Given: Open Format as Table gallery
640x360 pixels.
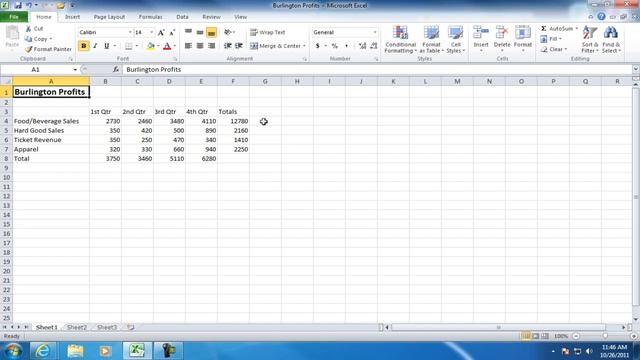Looking at the screenshot, I should pos(431,39).
